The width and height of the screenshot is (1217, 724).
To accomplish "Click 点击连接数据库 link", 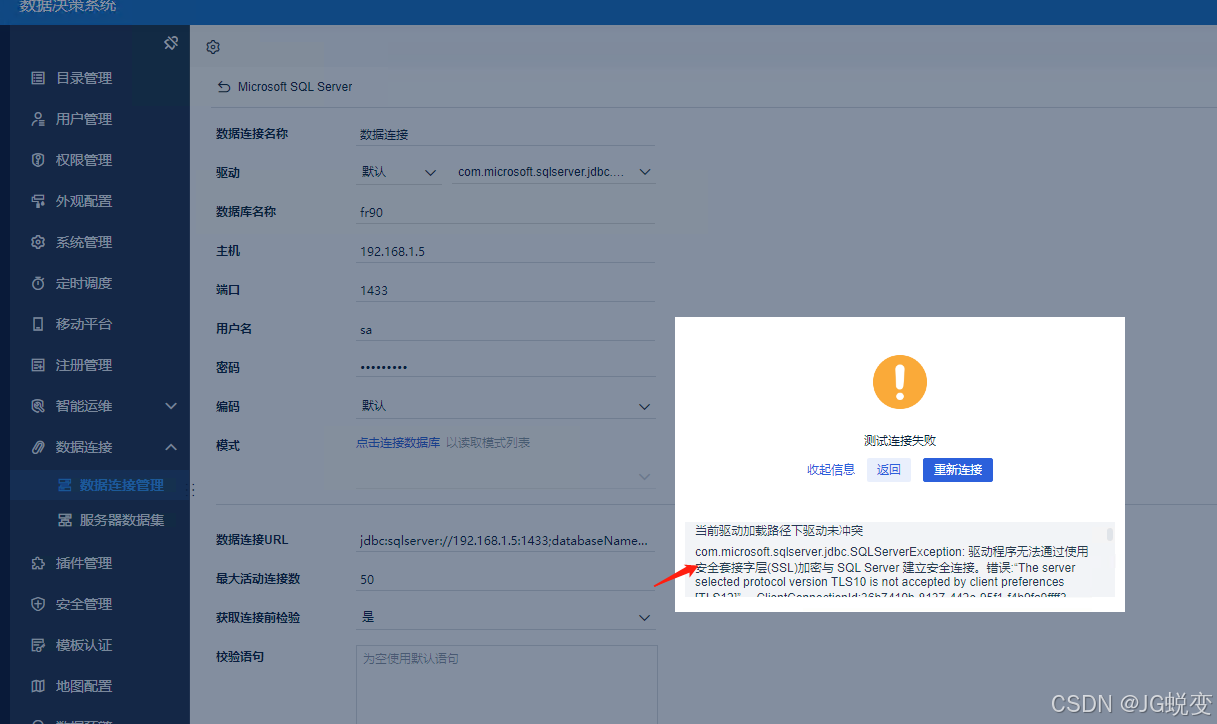I will 398,443.
